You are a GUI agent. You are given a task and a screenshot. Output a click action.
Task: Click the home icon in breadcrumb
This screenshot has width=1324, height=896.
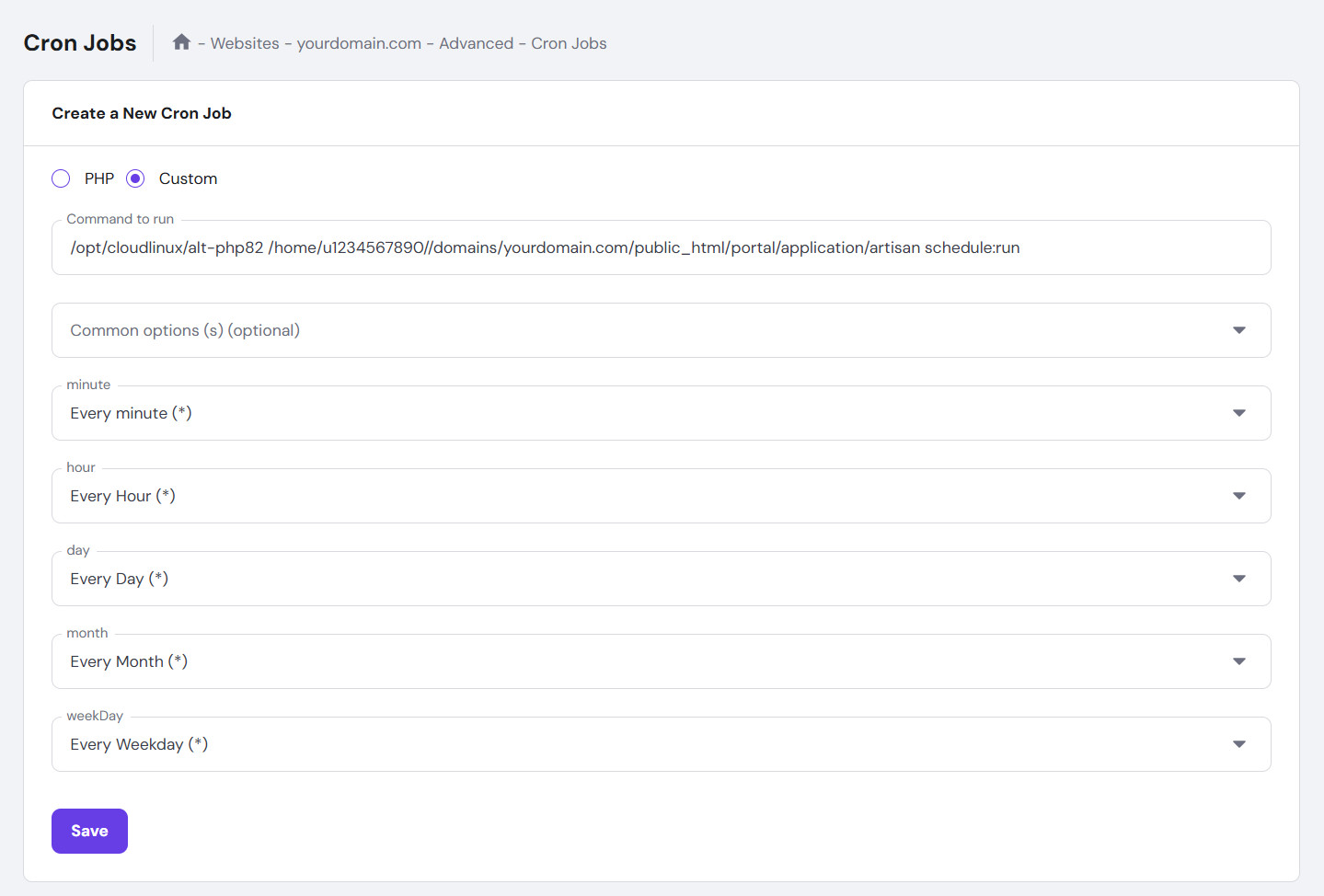[181, 42]
